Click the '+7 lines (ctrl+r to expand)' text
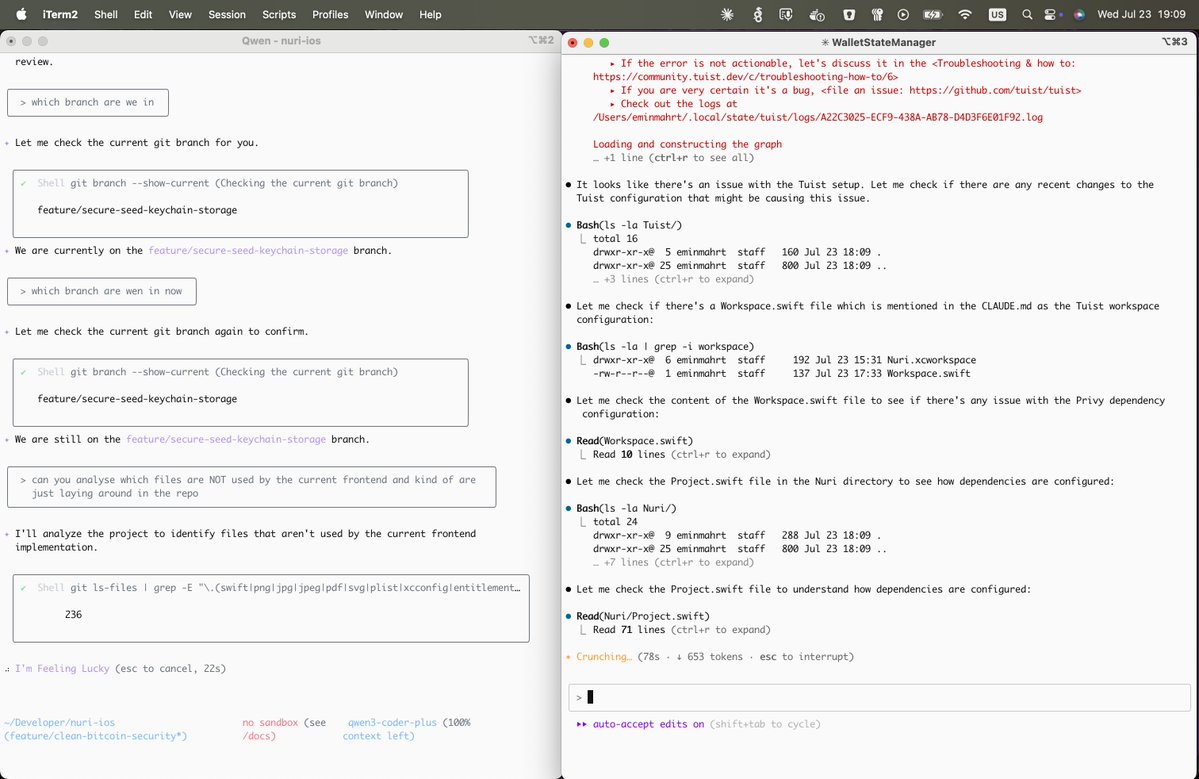The image size is (1199, 779). pyautogui.click(x=673, y=562)
